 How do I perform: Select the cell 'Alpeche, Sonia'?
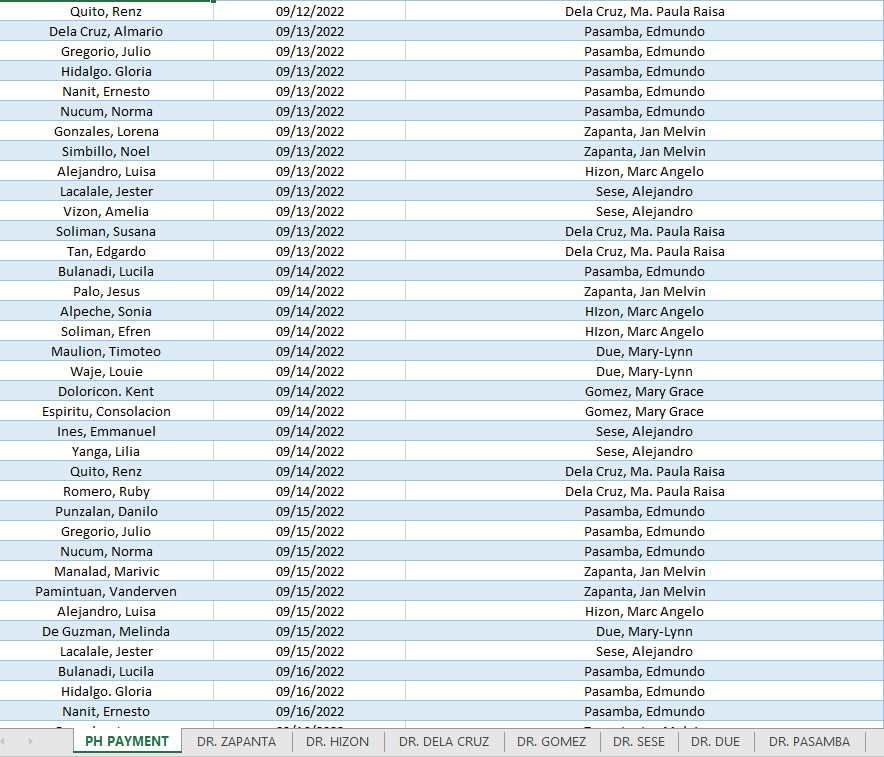coord(106,312)
